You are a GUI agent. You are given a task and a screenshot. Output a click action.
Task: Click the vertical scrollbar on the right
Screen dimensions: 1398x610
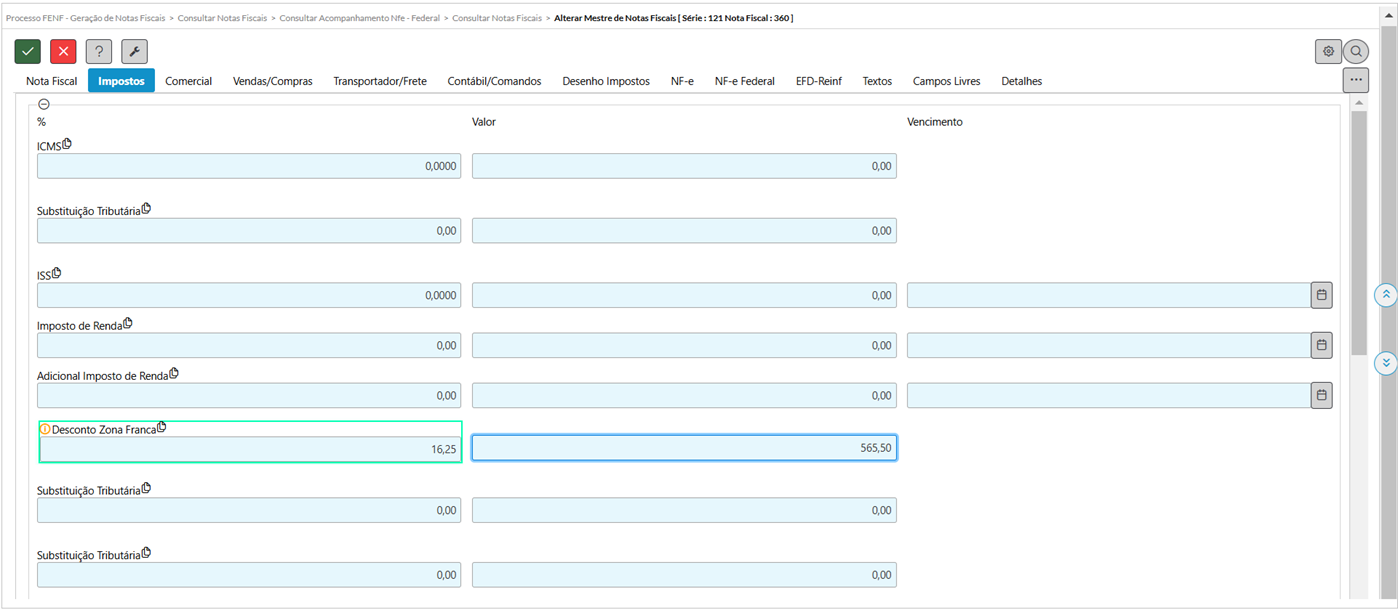pyautogui.click(x=1358, y=232)
